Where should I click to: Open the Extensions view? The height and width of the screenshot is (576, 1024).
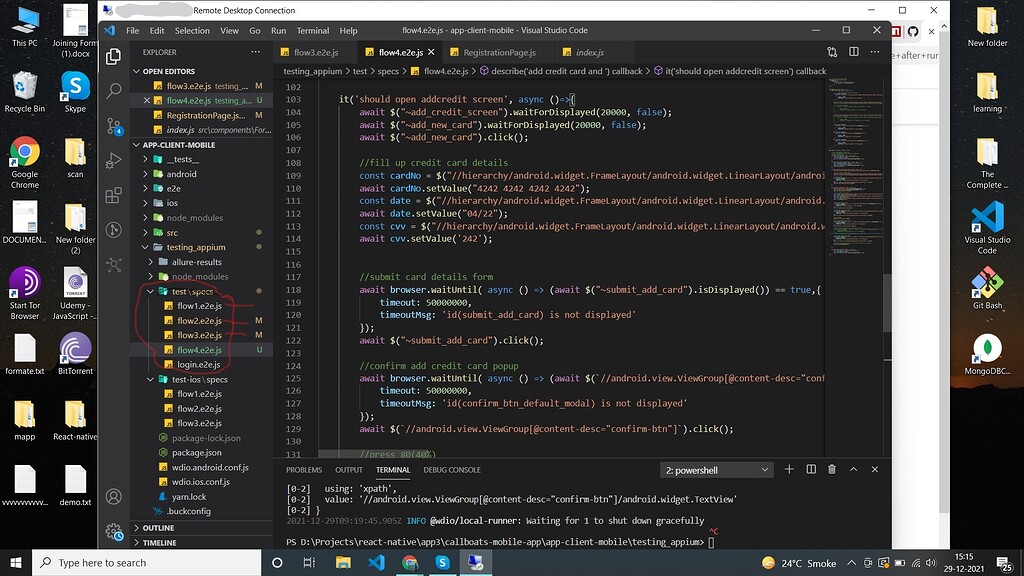point(114,195)
